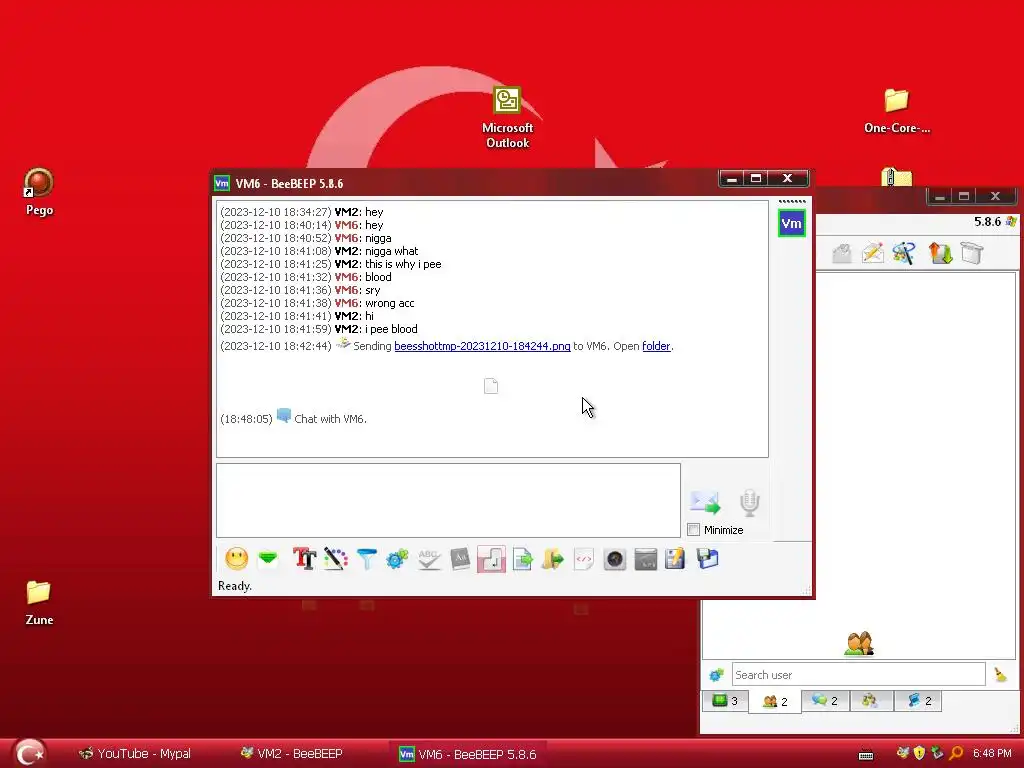This screenshot has width=1024, height=768.
Task: Click the gray dictionary book icon
Action: [x=460, y=559]
